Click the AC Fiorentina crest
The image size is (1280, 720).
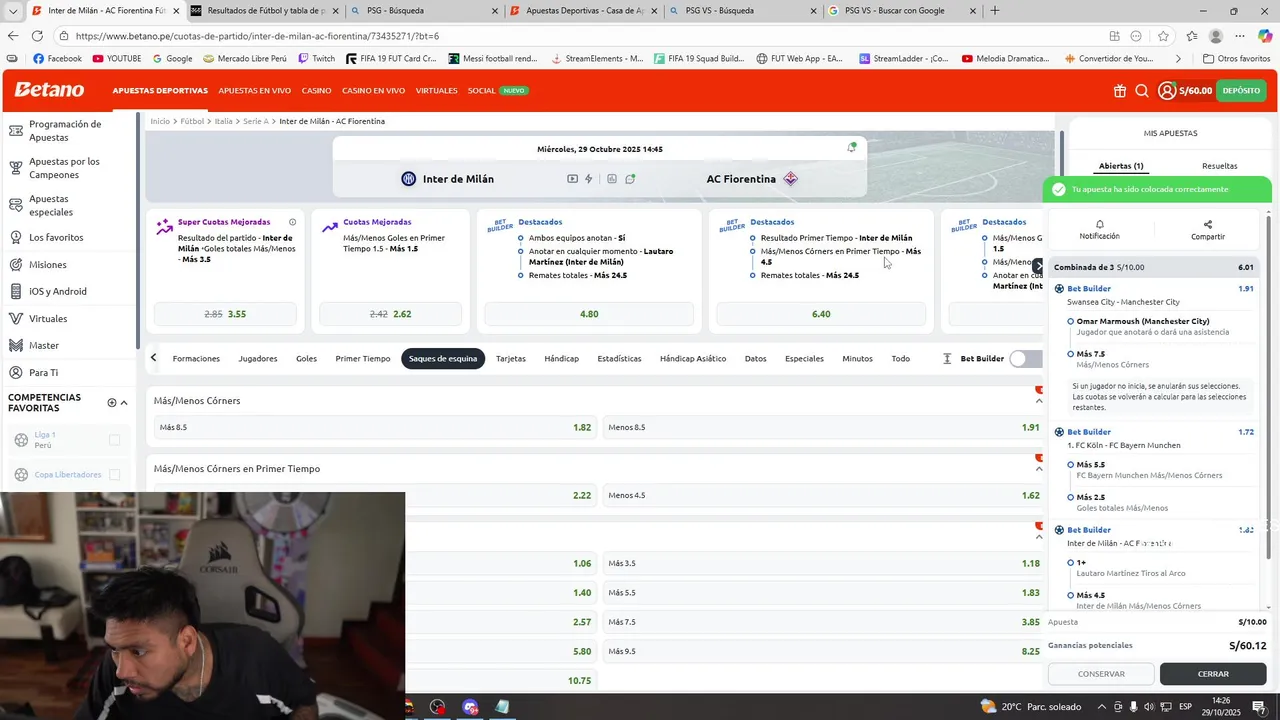[x=790, y=179]
